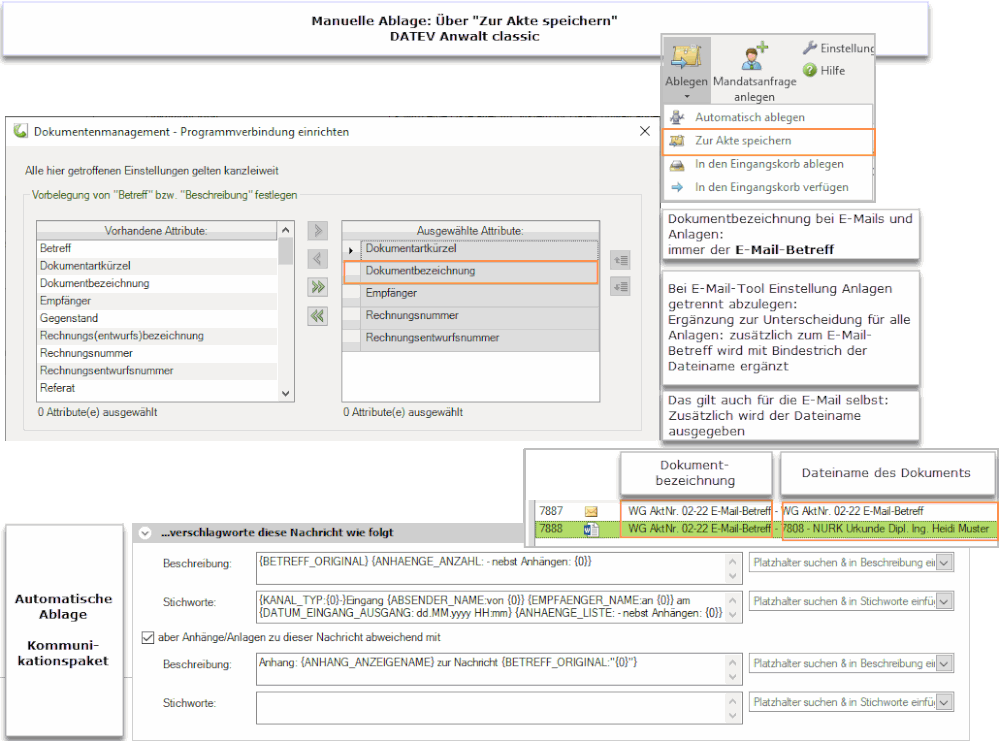
Task: Remove selected attribute with single left arrow
Action: tap(318, 259)
